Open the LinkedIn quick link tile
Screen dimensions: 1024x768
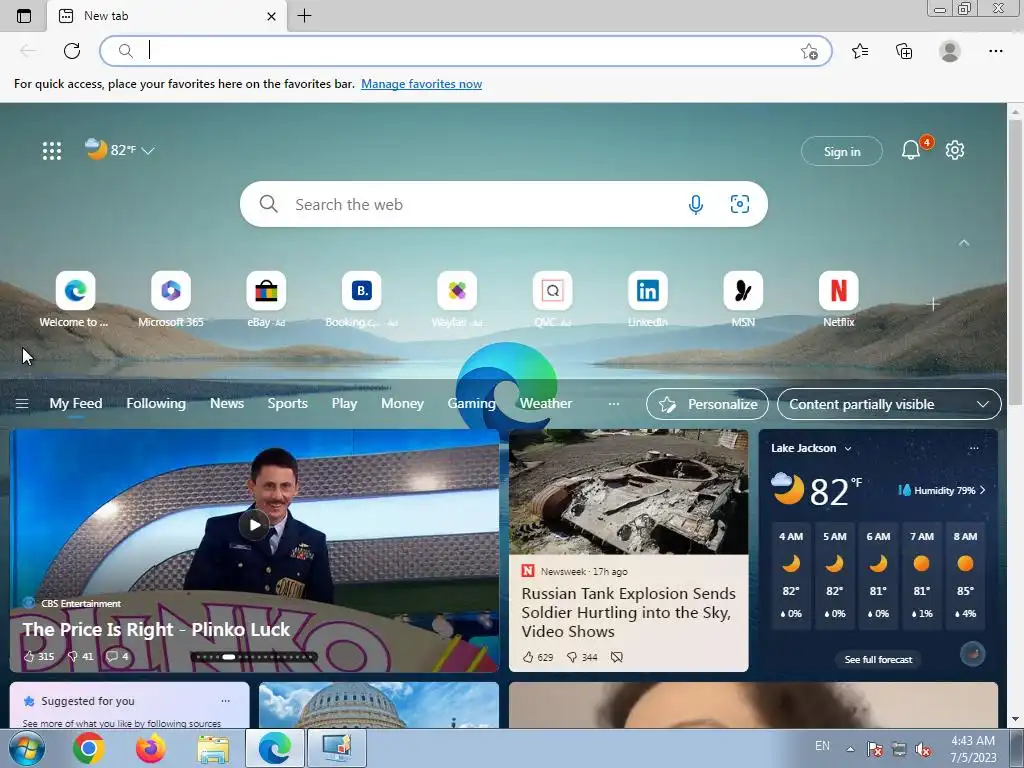(x=648, y=300)
